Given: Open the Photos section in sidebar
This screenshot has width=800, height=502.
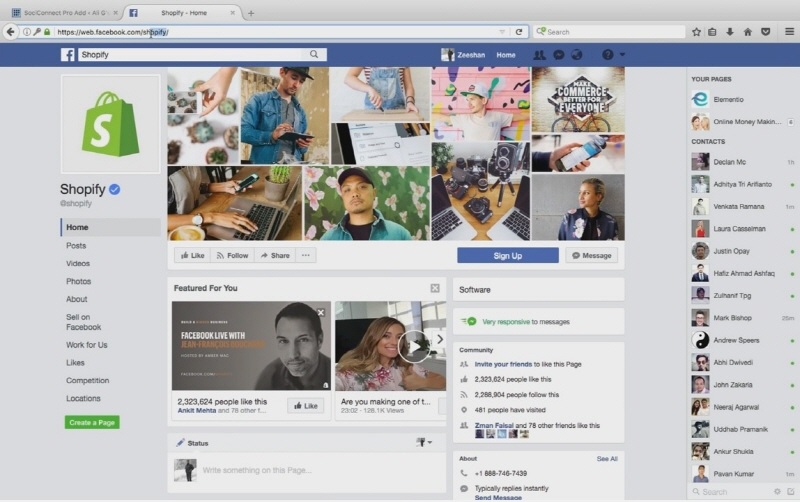Looking at the screenshot, I should 78,281.
